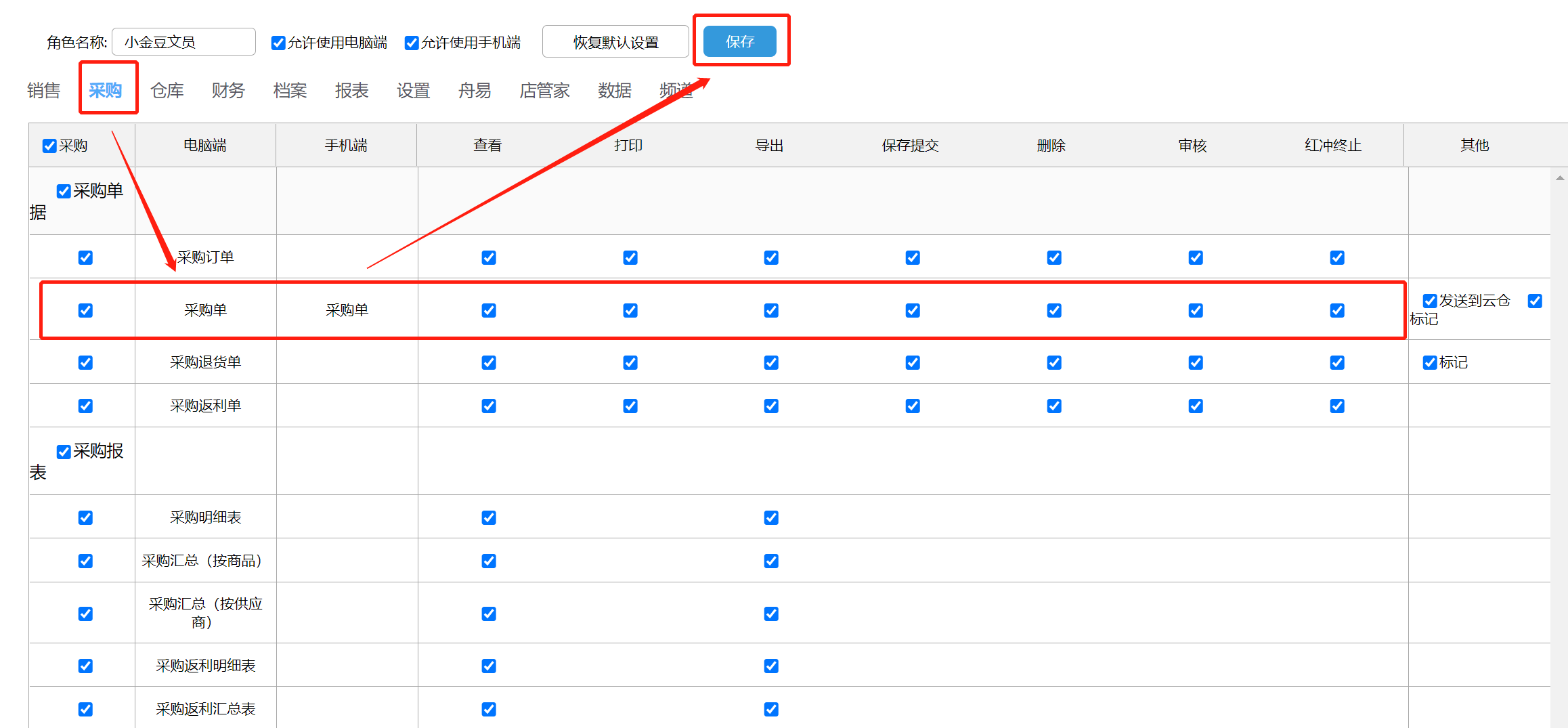Screen dimensions: 1568x728
Task: Toggle 允许使用电脑端 checkbox
Action: pos(278,43)
